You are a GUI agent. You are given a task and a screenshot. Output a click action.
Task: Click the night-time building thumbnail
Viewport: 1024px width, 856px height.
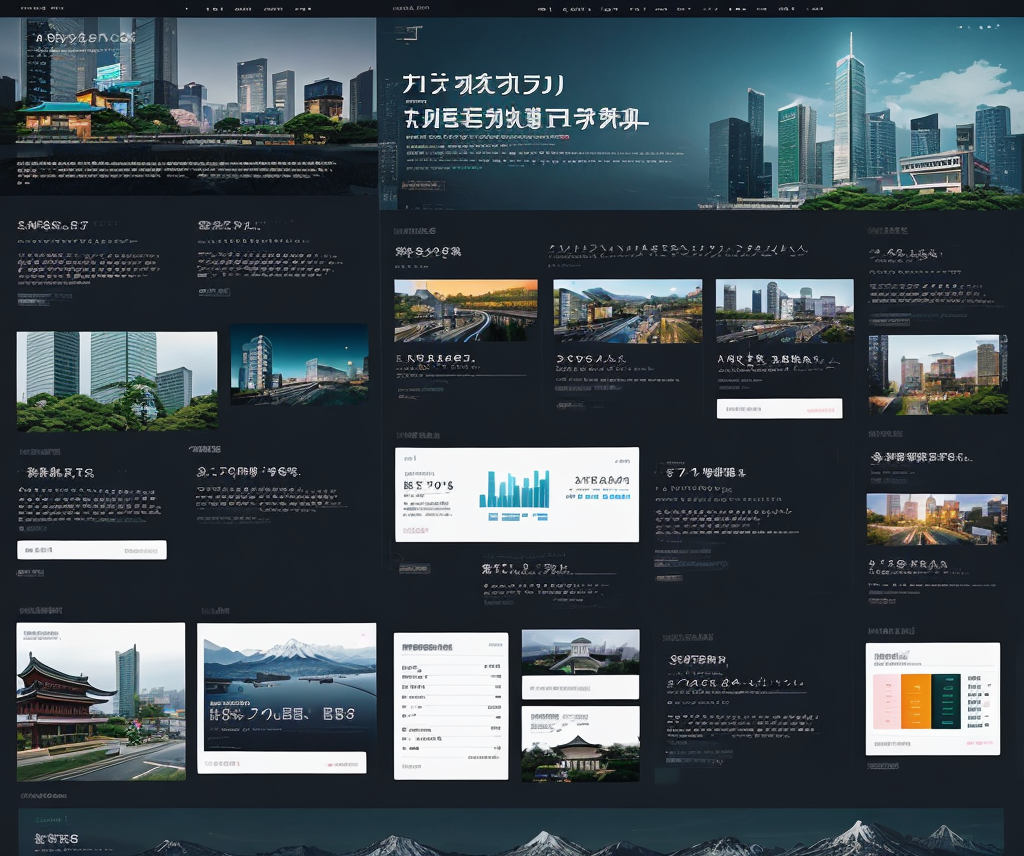299,364
